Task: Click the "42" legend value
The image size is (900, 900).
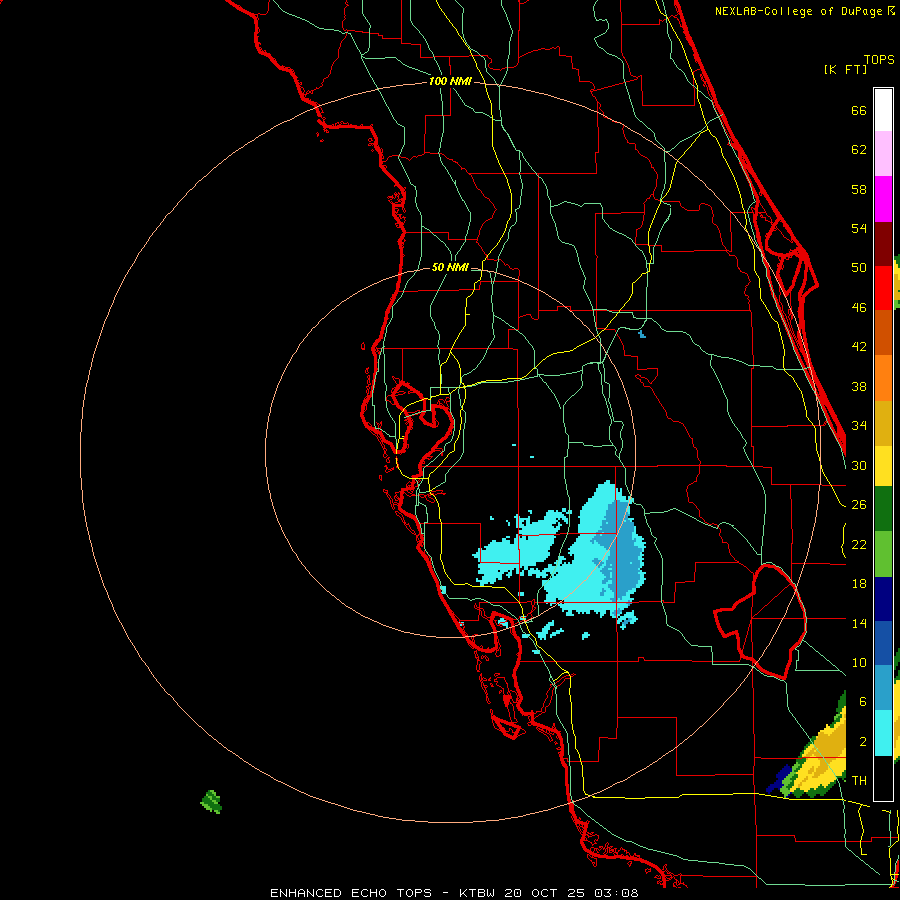Action: (859, 346)
